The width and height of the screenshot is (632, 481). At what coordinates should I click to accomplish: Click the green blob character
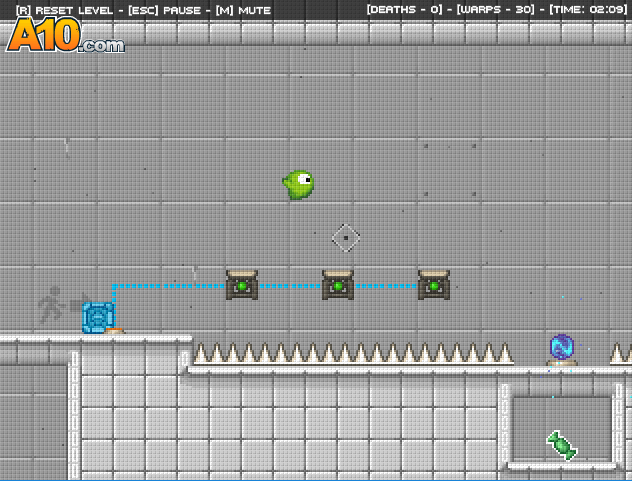click(298, 185)
